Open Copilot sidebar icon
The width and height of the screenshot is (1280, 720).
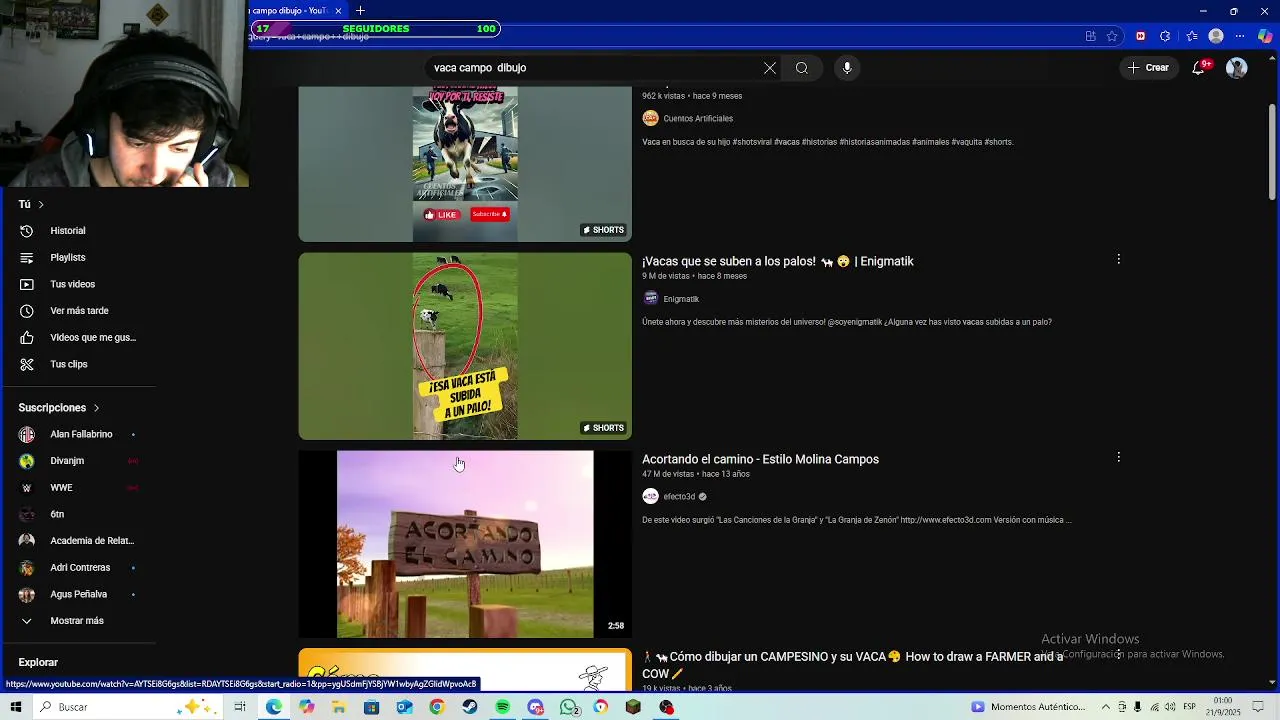1265,36
